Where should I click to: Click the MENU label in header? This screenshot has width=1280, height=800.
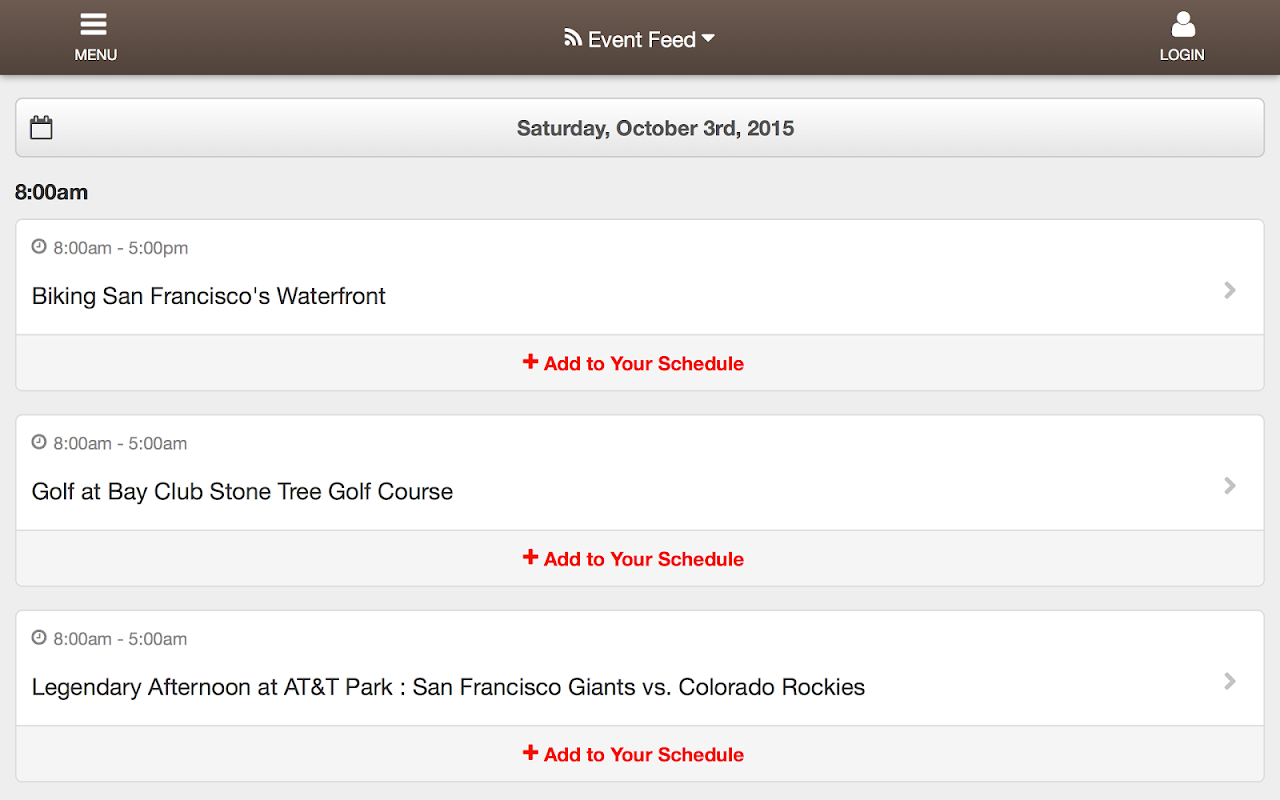(x=96, y=55)
